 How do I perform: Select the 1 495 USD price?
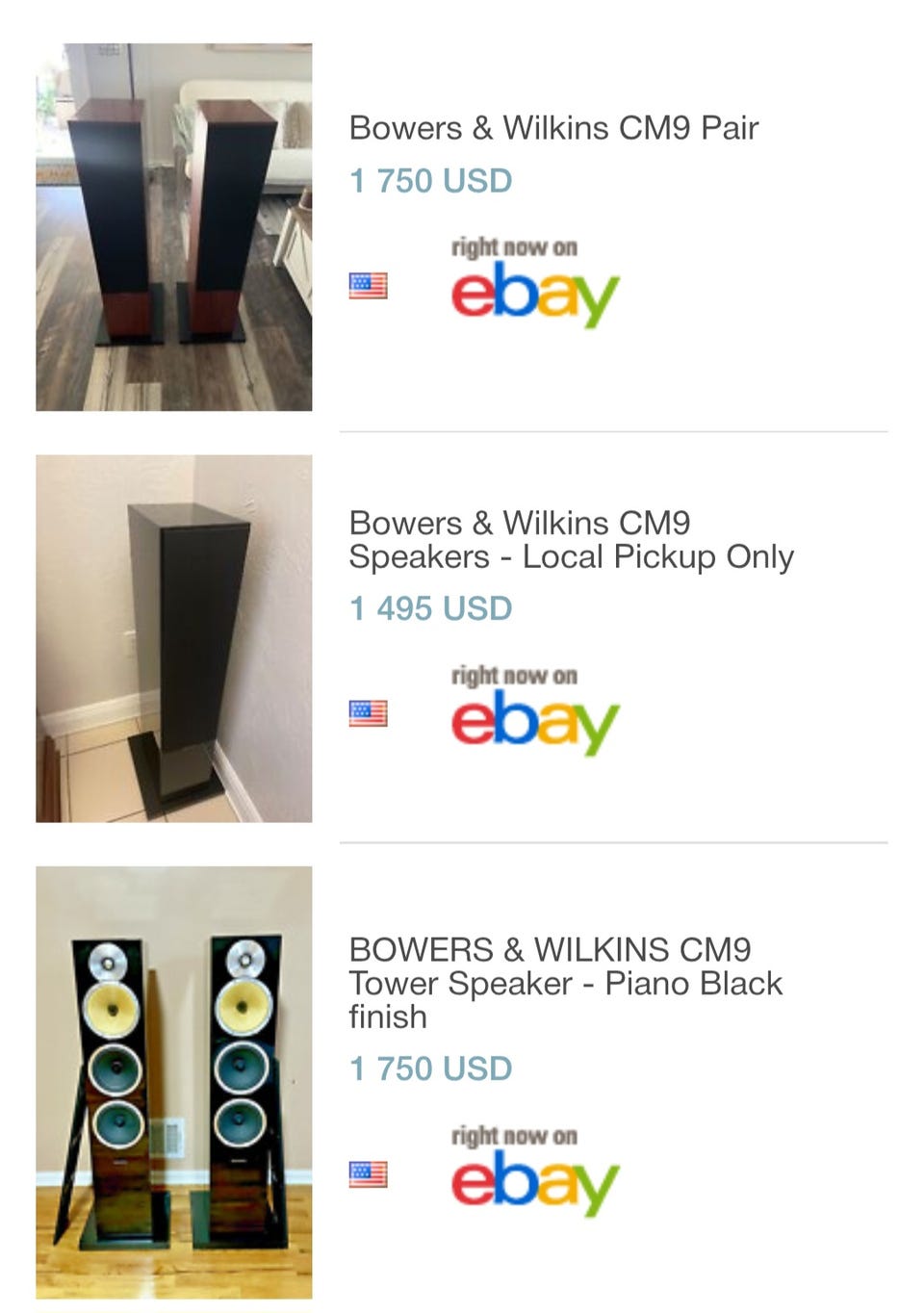[x=430, y=608]
